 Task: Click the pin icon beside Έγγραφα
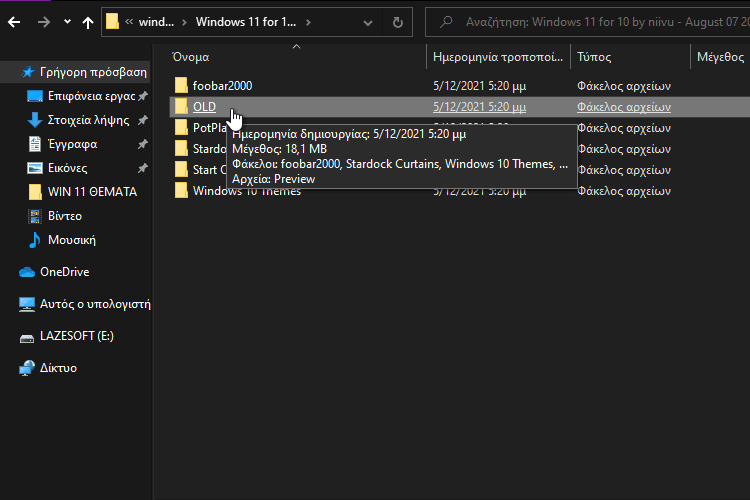143,144
